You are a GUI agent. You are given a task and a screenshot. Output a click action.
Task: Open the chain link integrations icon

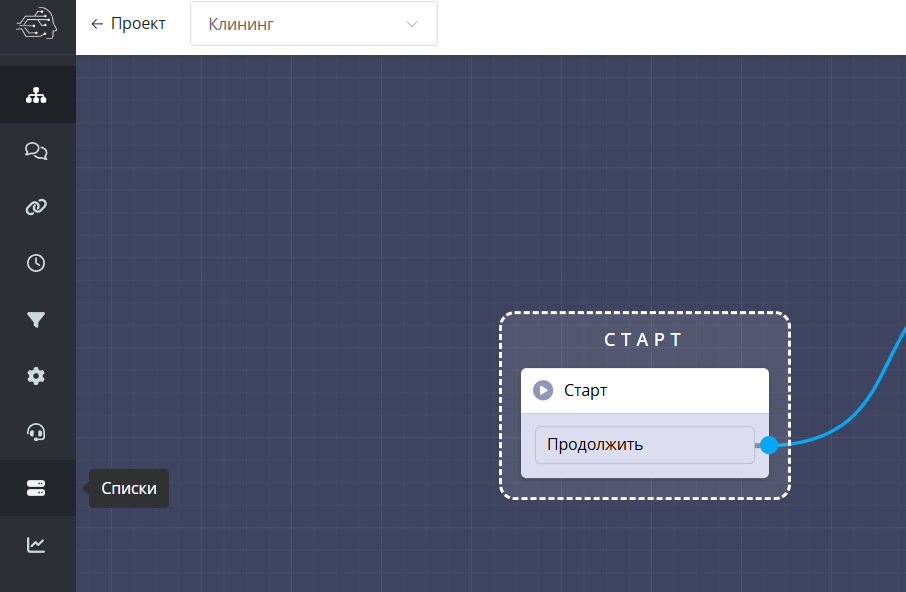click(x=37, y=207)
